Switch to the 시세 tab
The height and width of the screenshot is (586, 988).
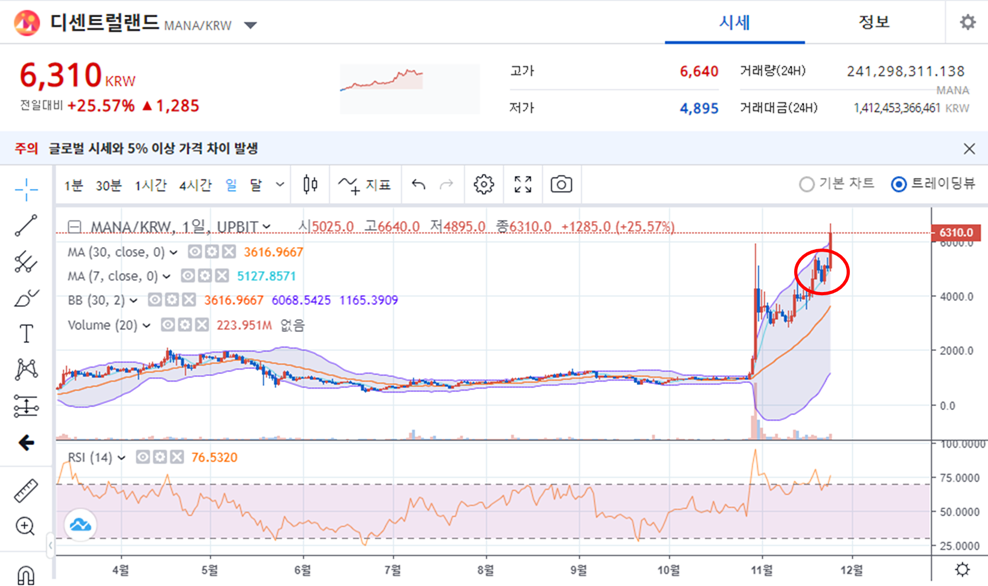[x=735, y=23]
